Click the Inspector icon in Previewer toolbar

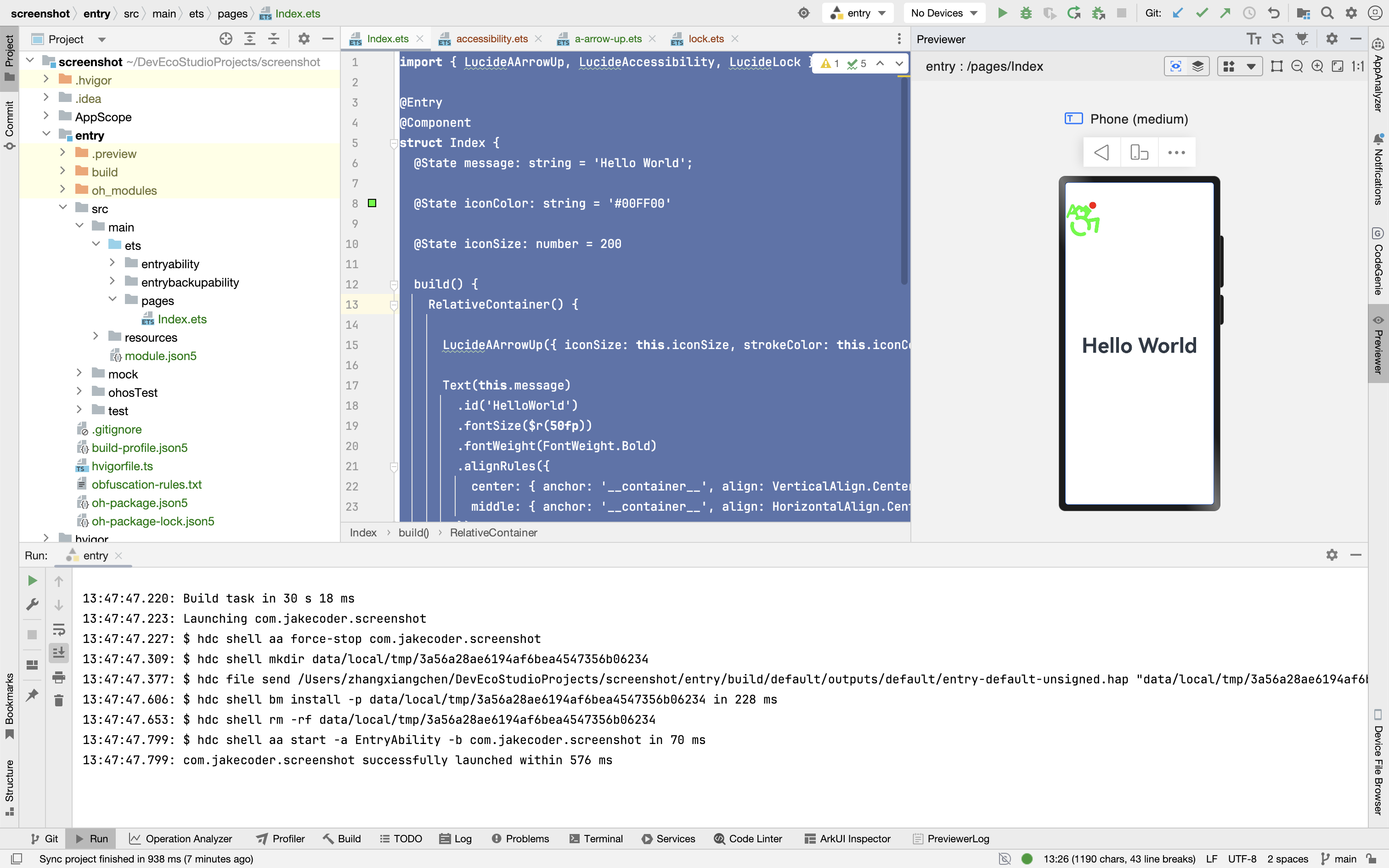1175,67
